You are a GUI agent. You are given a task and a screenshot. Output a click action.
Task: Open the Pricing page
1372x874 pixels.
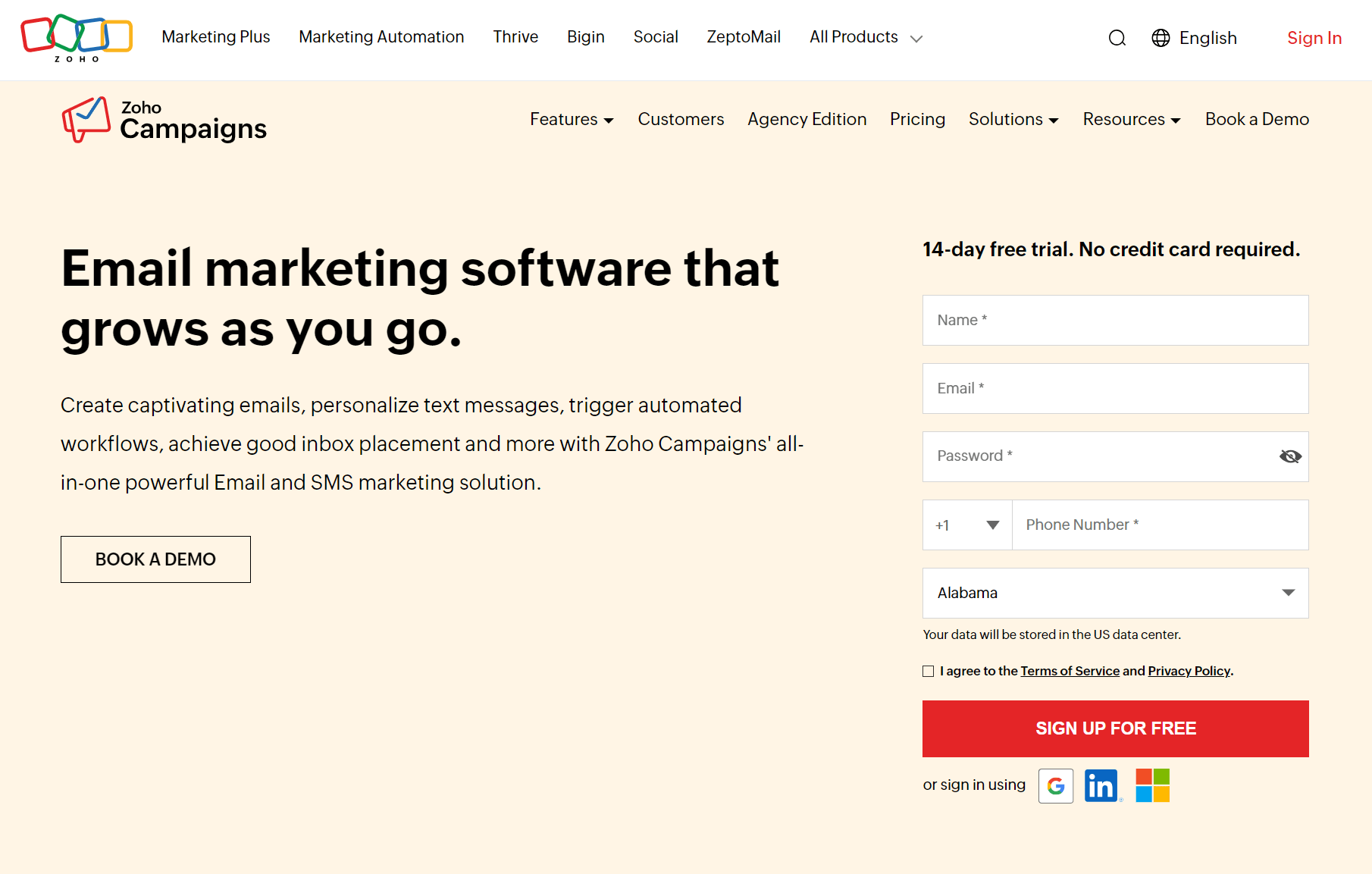coord(917,119)
